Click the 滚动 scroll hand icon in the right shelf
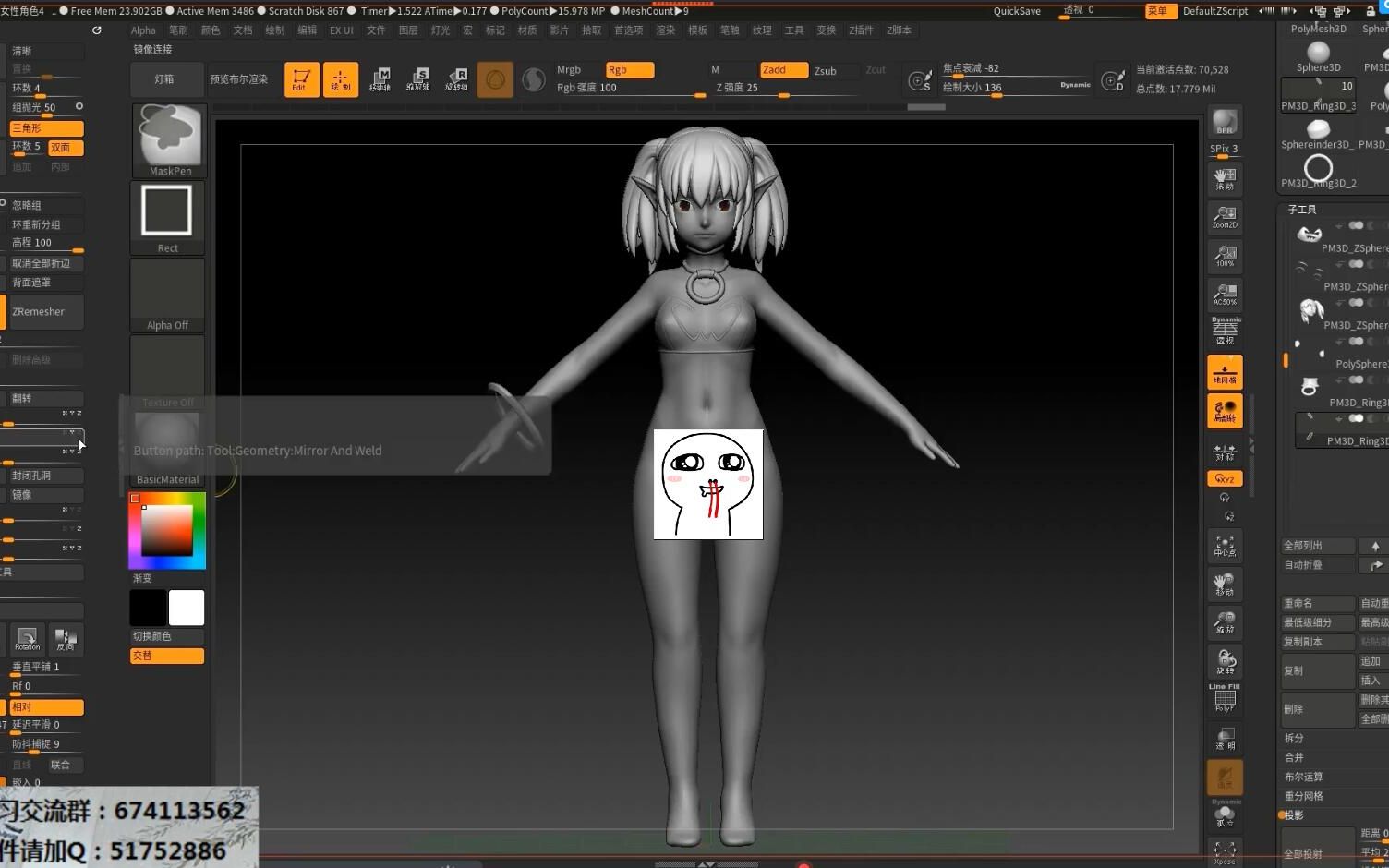Screen dimensions: 1389x868 click(1225, 178)
